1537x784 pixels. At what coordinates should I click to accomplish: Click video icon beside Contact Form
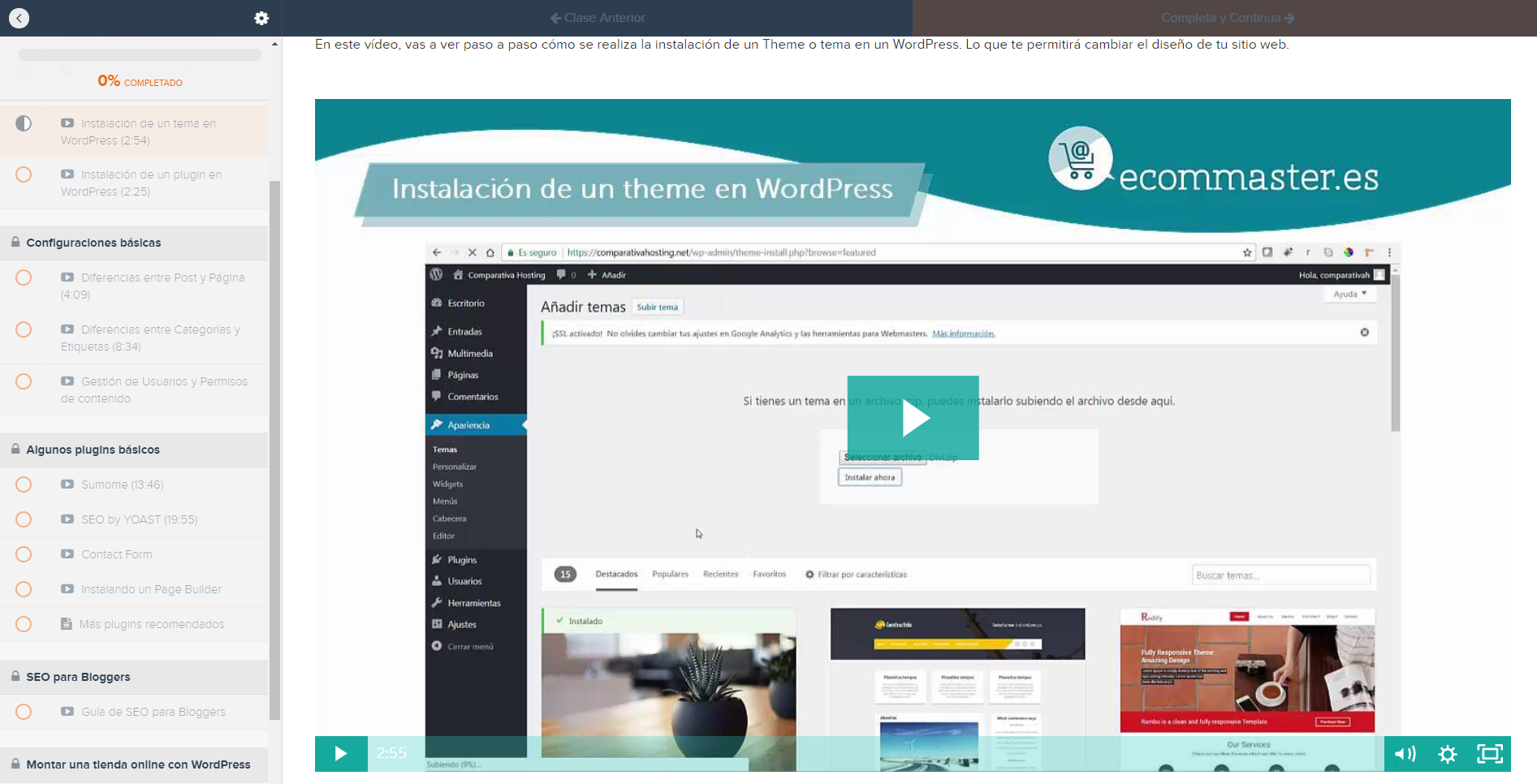[x=67, y=554]
